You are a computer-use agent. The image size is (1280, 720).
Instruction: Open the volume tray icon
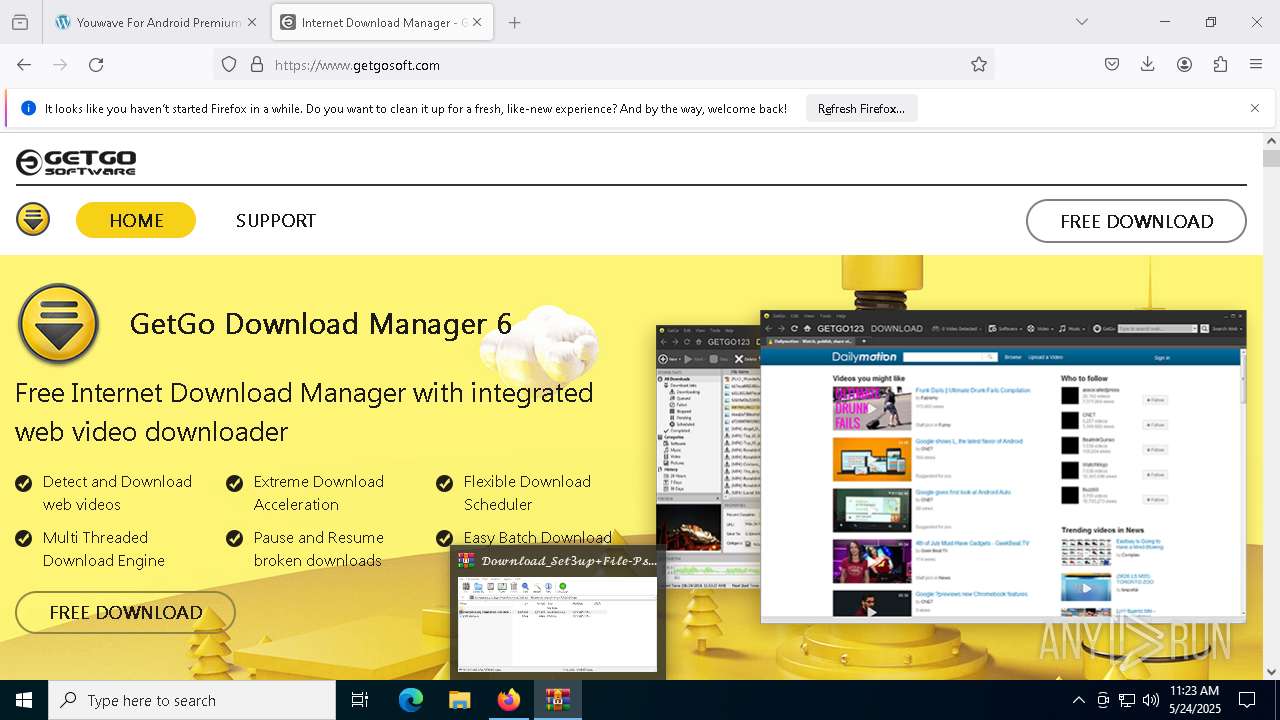tap(1151, 700)
